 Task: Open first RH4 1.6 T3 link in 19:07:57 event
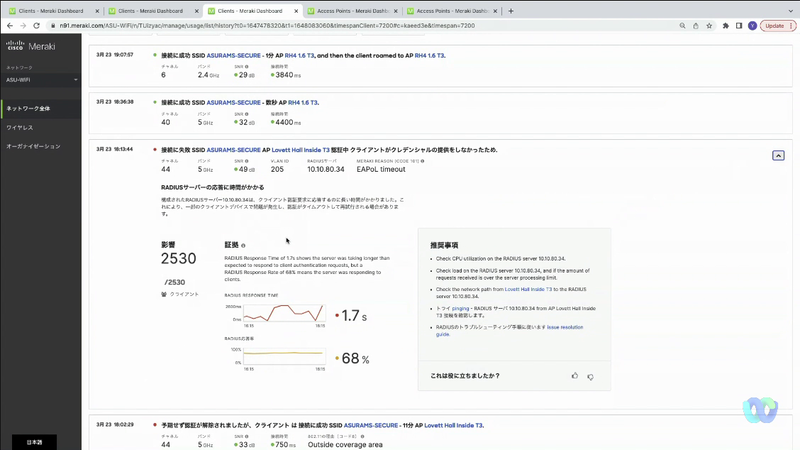coord(299,56)
